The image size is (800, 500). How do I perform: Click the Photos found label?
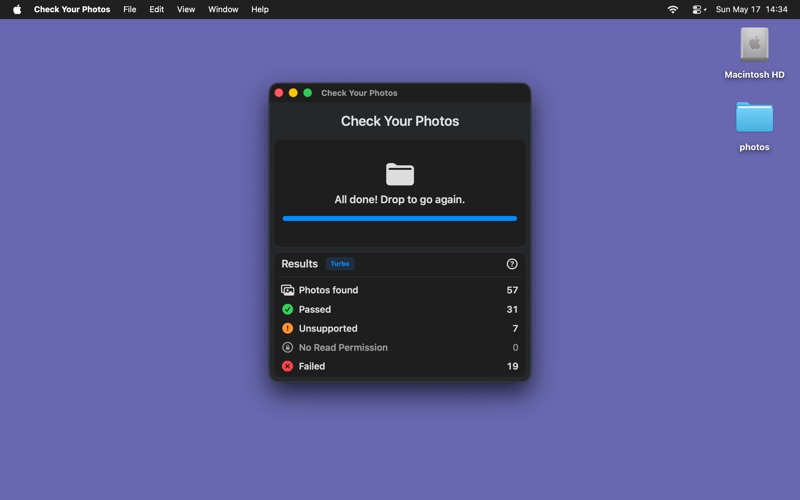[328, 290]
